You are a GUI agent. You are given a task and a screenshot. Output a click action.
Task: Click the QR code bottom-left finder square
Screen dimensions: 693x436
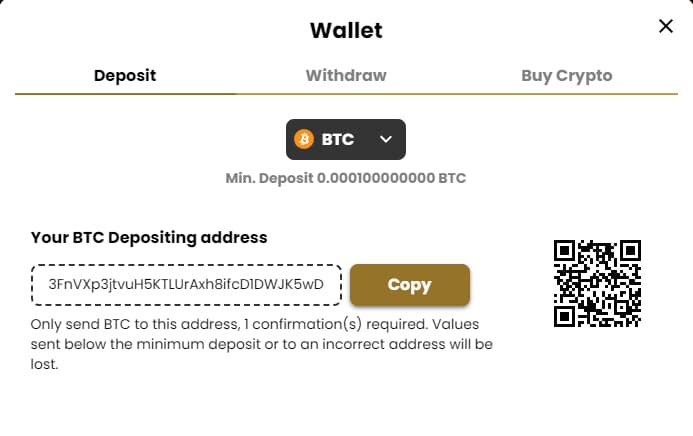(565, 316)
